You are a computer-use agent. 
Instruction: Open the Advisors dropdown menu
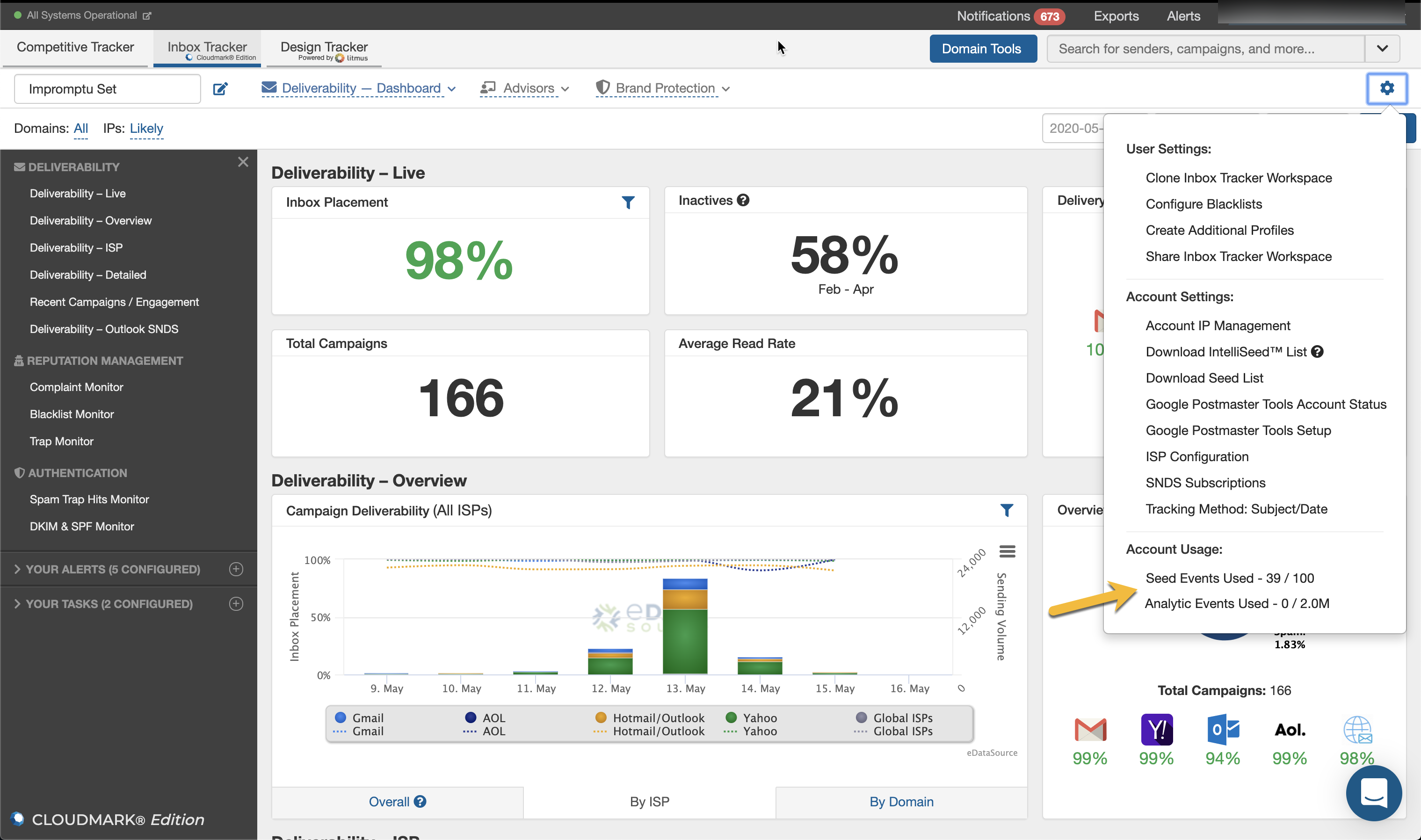pyautogui.click(x=525, y=88)
